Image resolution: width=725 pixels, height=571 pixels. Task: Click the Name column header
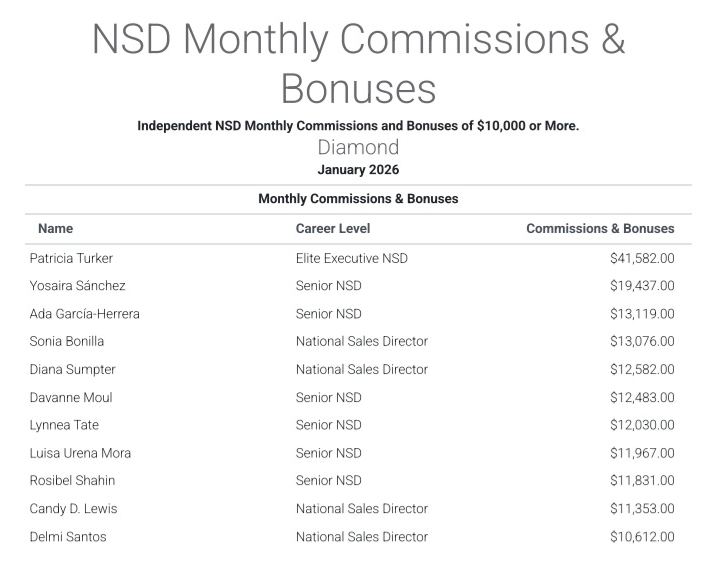click(x=55, y=229)
